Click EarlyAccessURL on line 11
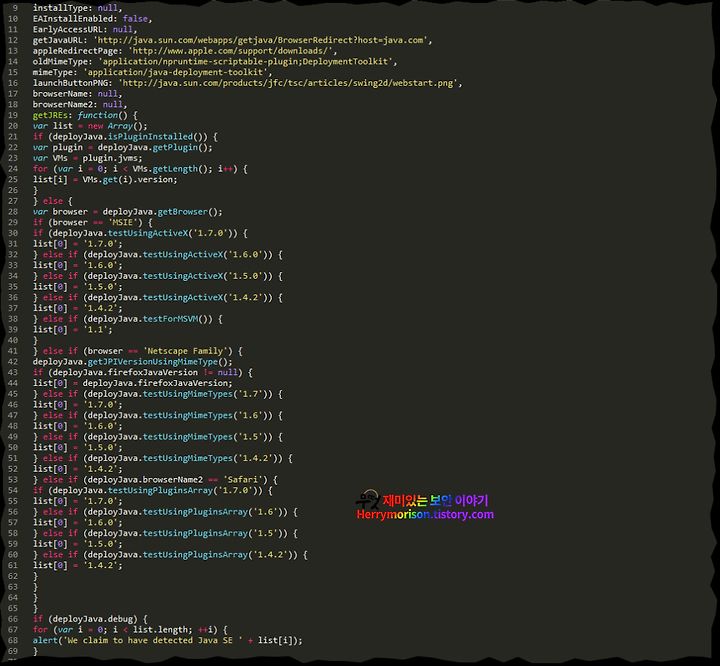720x666 pixels. coord(68,29)
